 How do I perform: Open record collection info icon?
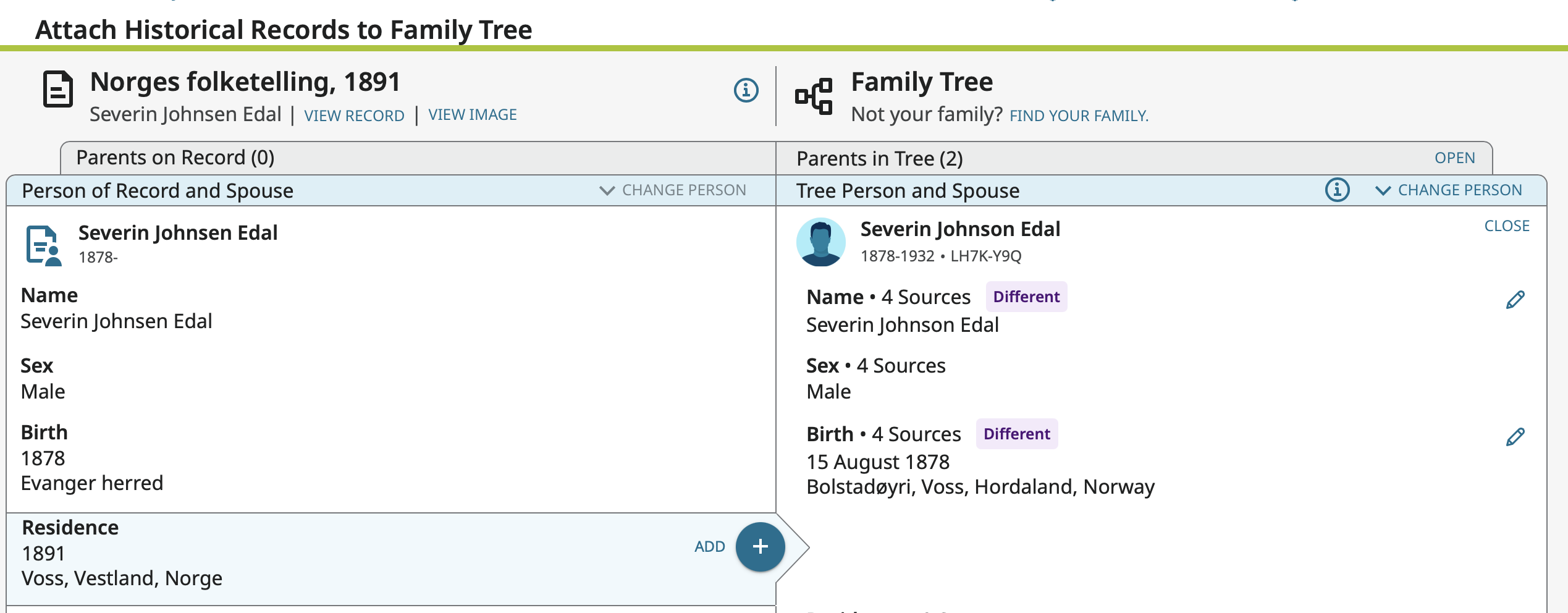pyautogui.click(x=746, y=90)
